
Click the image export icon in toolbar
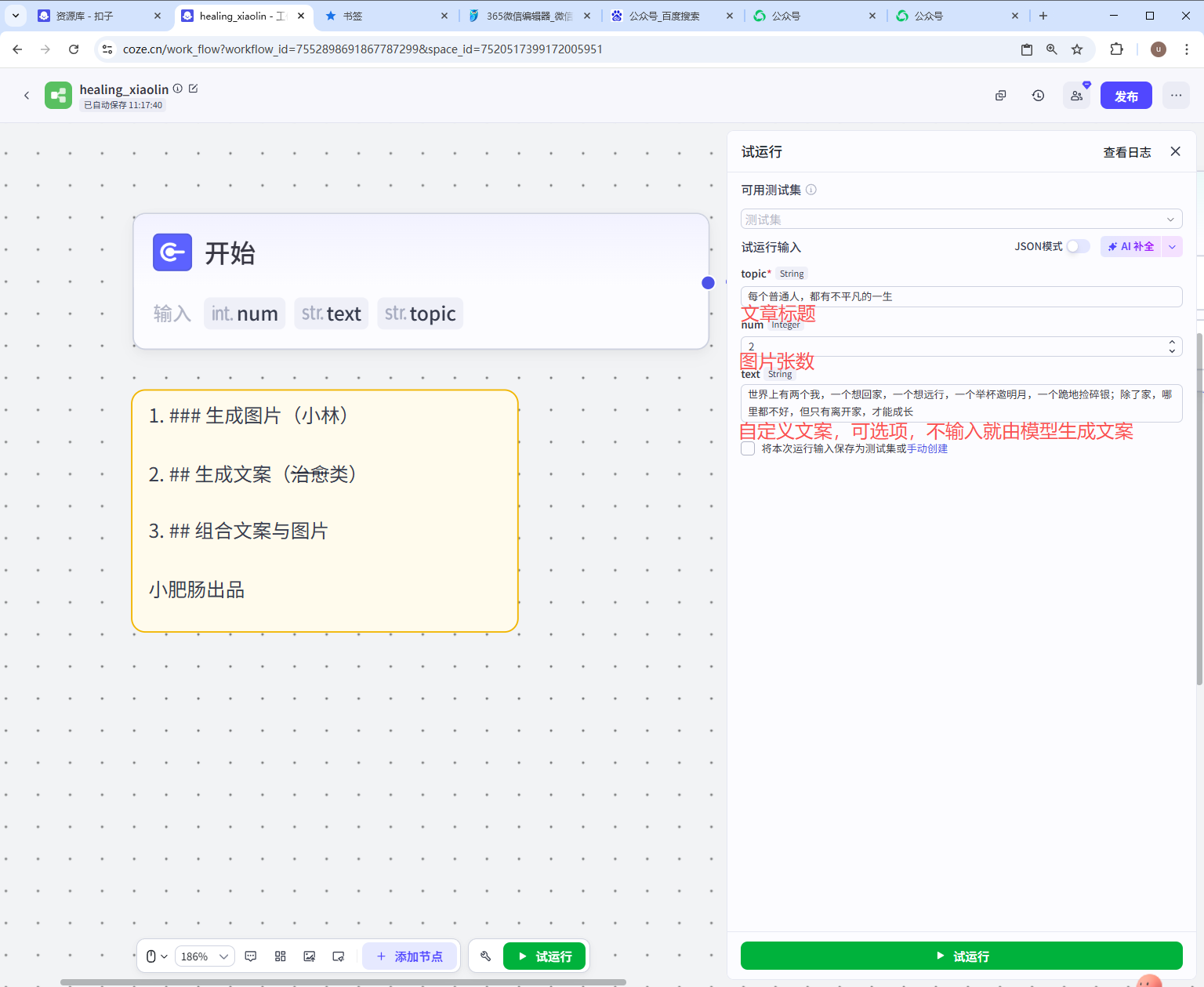[x=310, y=956]
